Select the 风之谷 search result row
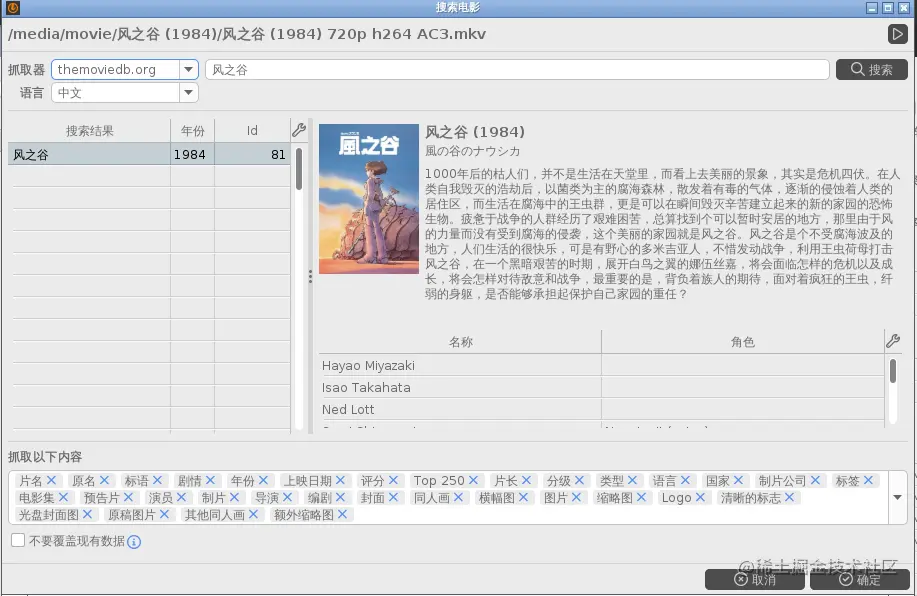917x596 pixels. 149,154
